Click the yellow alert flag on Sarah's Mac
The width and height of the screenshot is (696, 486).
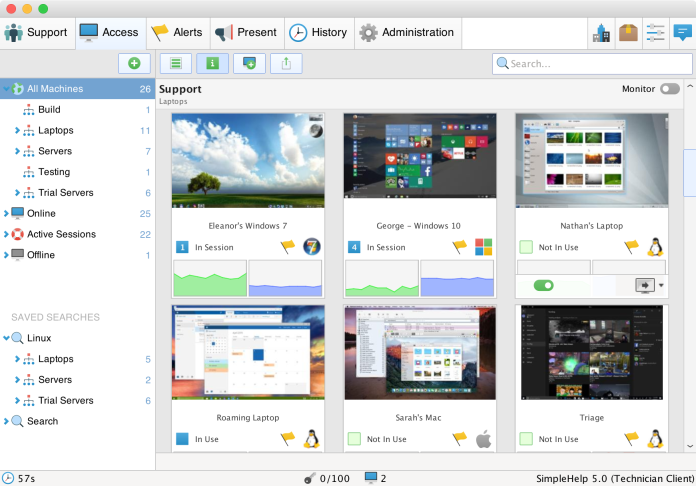(x=460, y=438)
